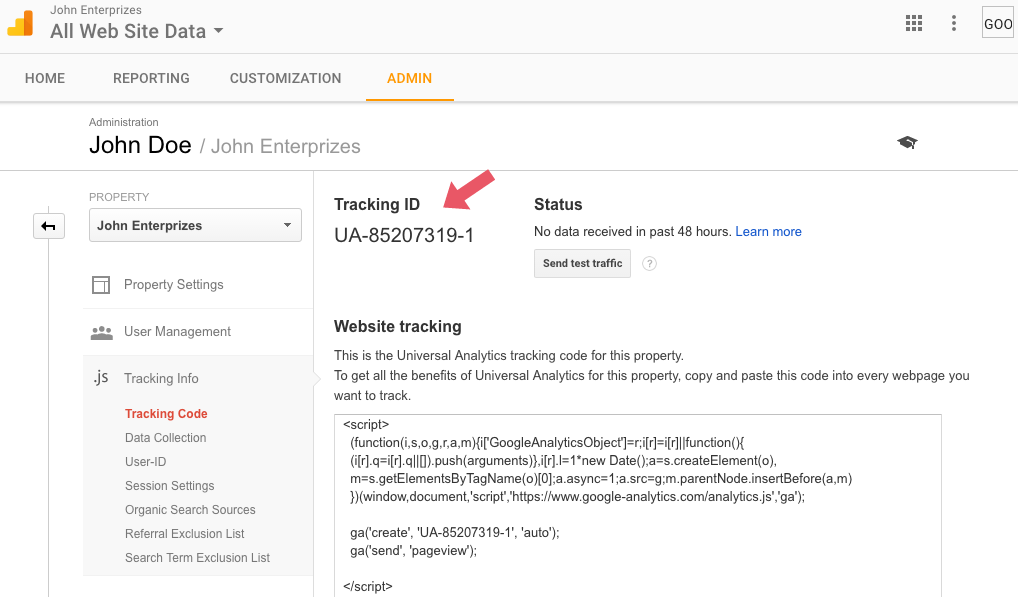This screenshot has width=1018, height=597.
Task: Click the Google Analytics logo icon
Action: click(20, 23)
